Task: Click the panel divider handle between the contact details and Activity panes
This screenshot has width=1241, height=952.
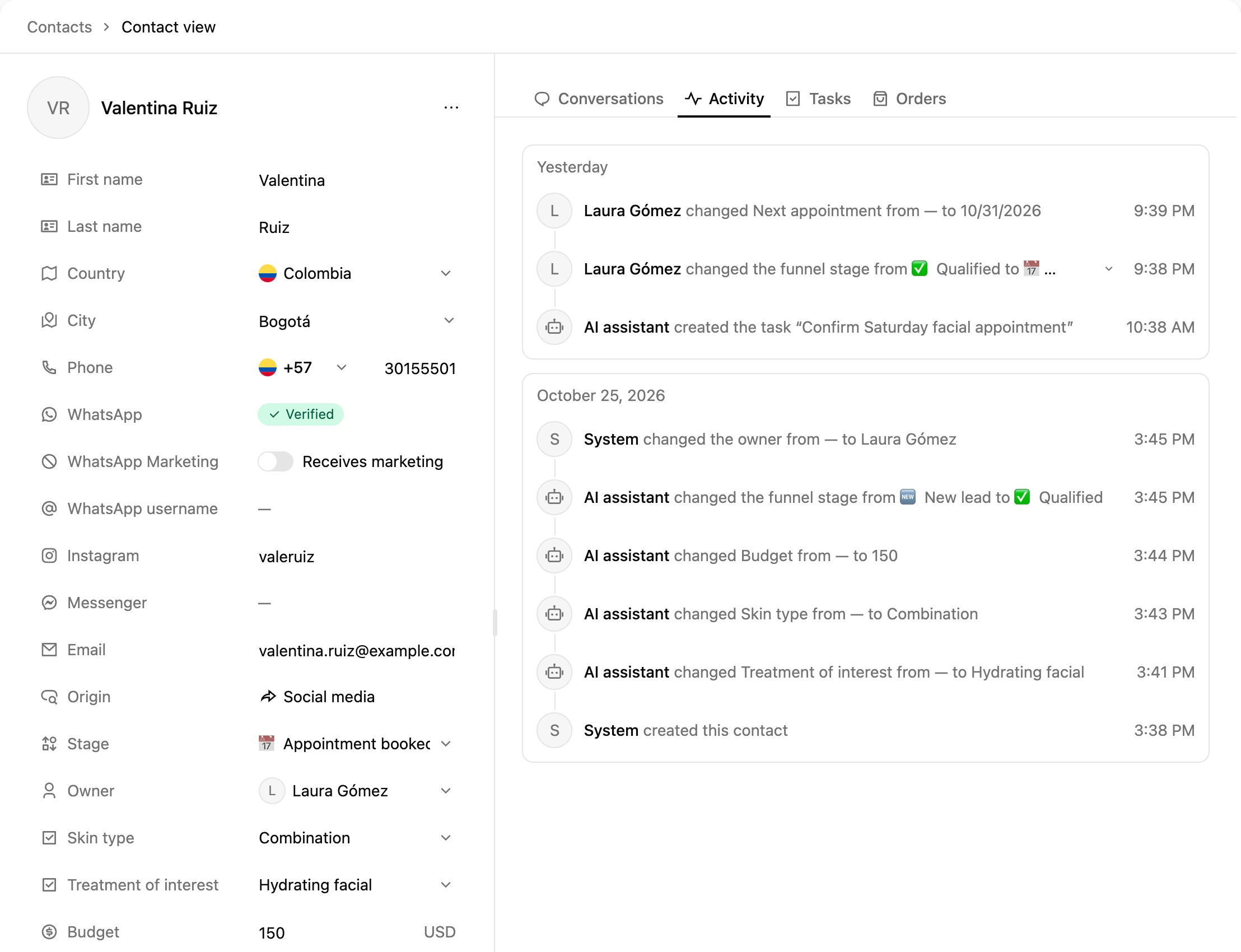Action: pyautogui.click(x=494, y=622)
